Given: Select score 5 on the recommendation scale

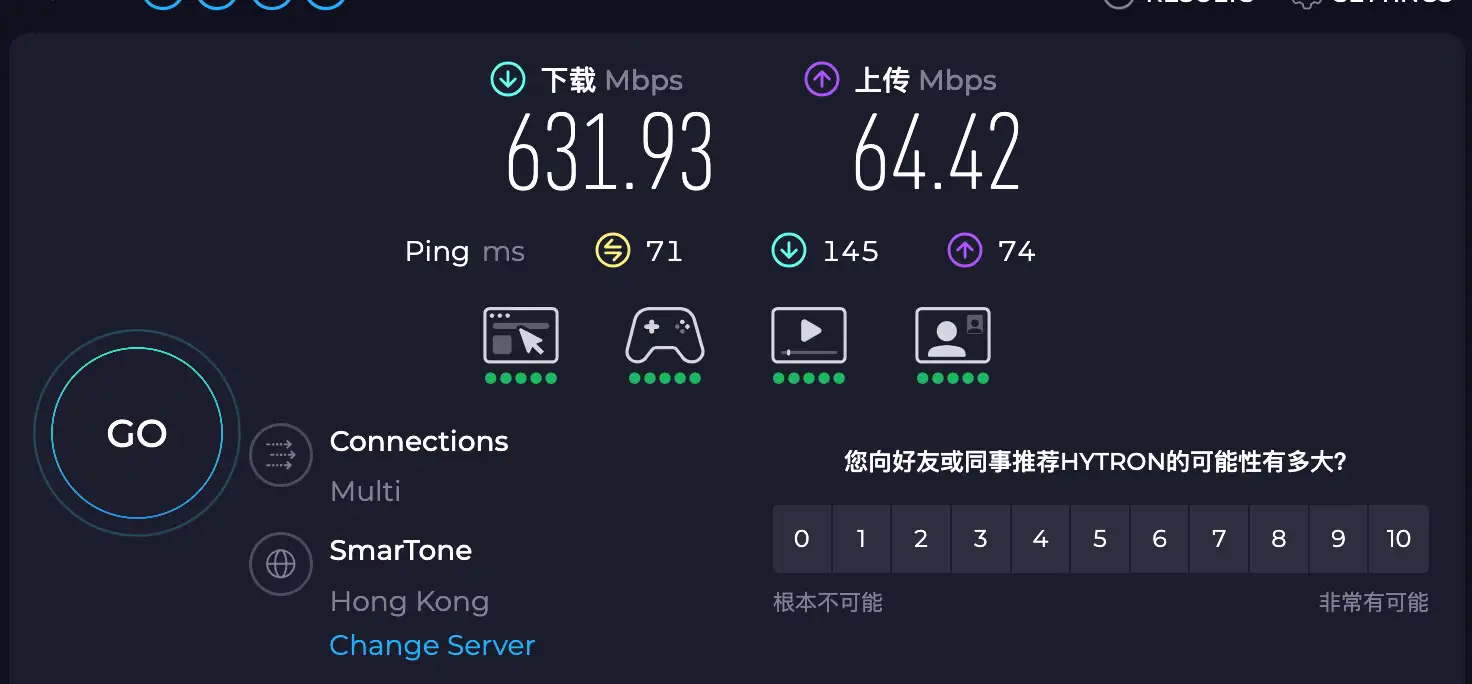Looking at the screenshot, I should tap(1100, 539).
